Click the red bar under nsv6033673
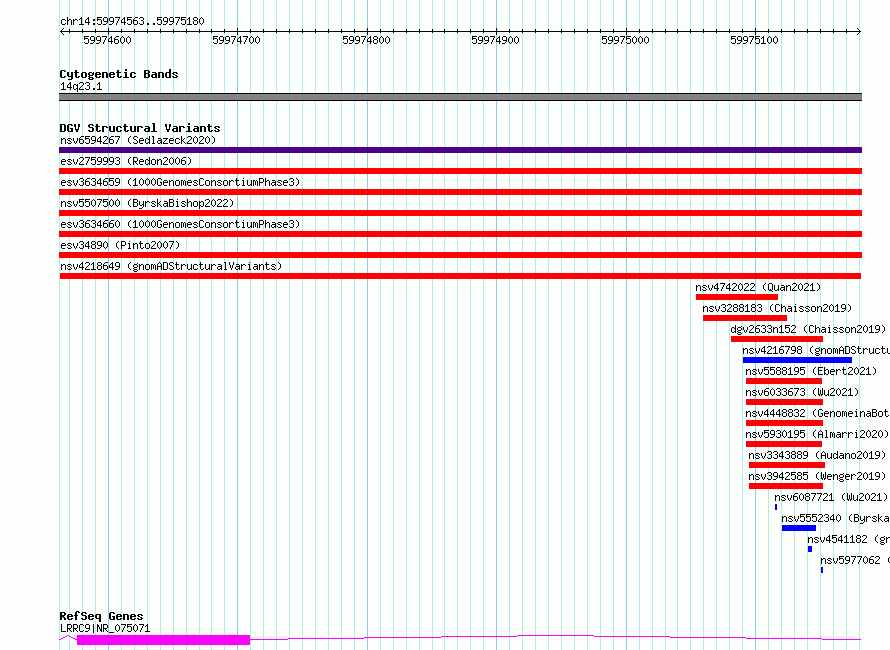Viewport: 890px width, 650px height. 784,402
